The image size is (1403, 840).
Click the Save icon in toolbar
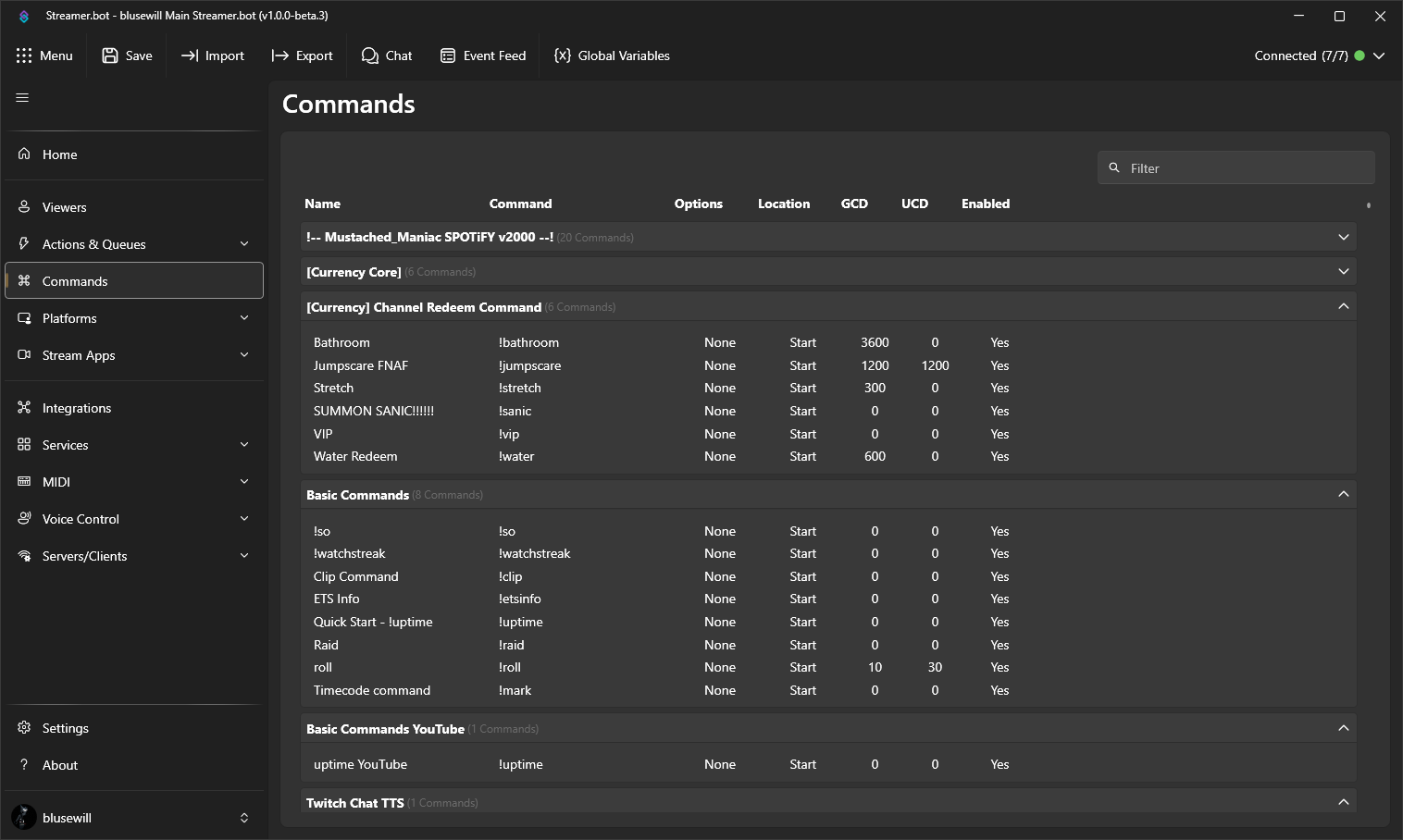[x=110, y=56]
